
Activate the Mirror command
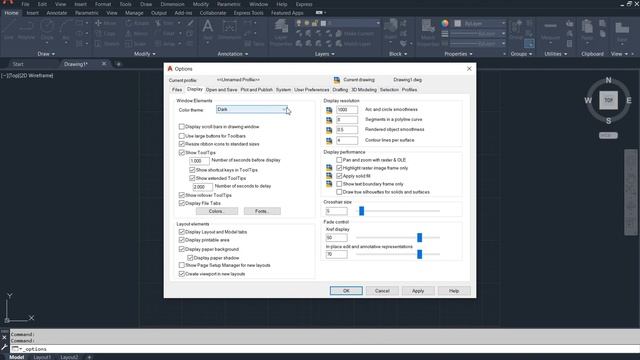(137, 33)
